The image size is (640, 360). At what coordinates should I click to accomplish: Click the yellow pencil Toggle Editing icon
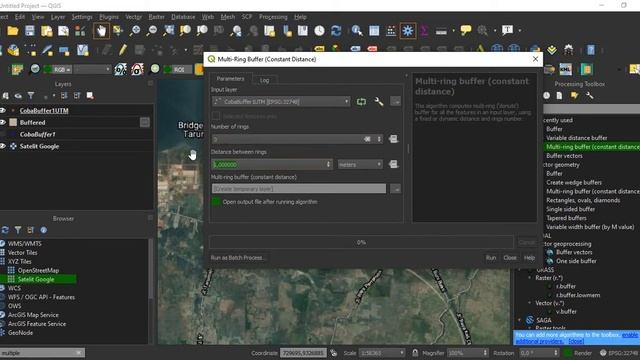(x=122, y=50)
